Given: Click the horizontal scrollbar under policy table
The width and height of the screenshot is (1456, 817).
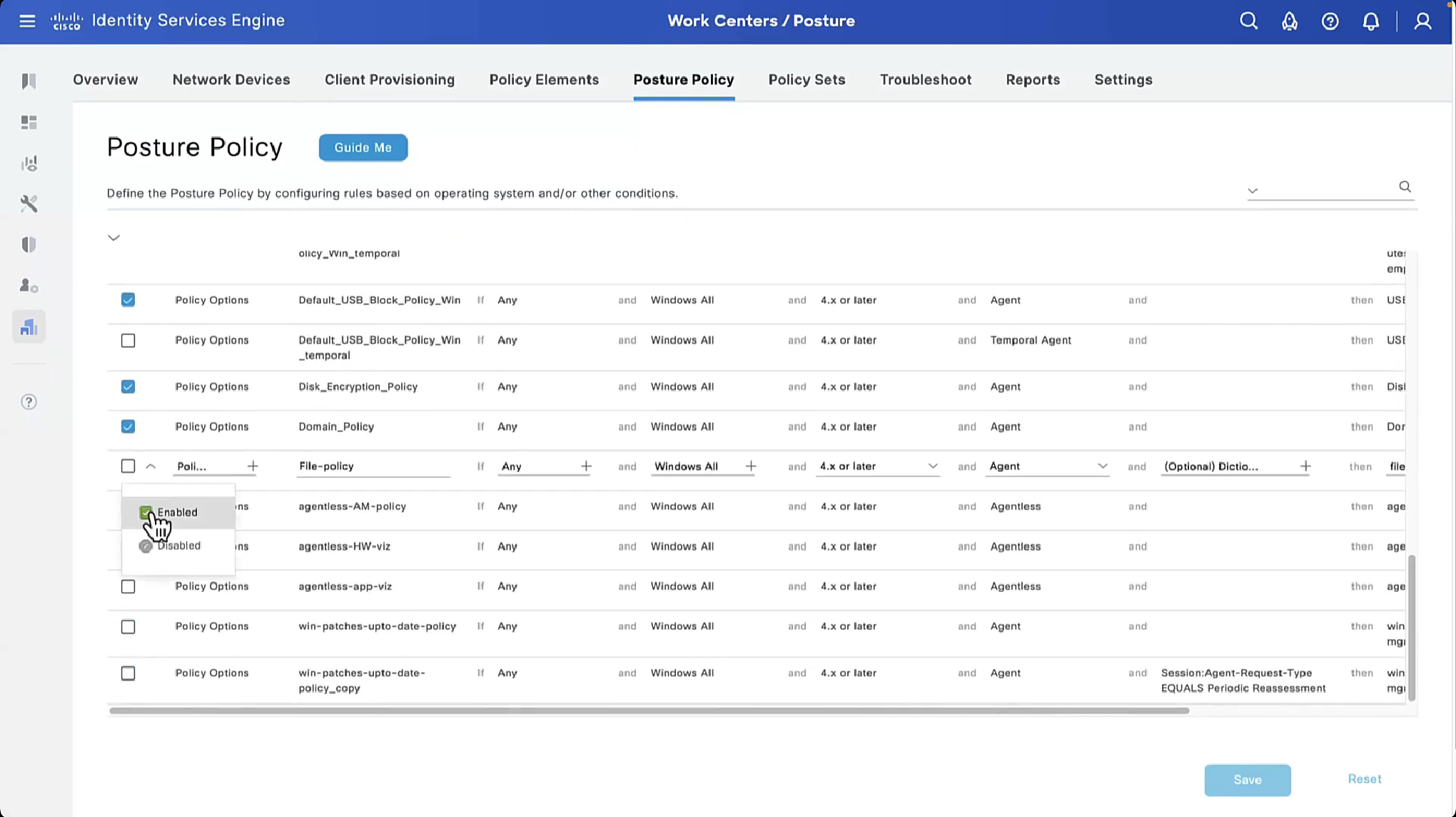Looking at the screenshot, I should (648, 711).
